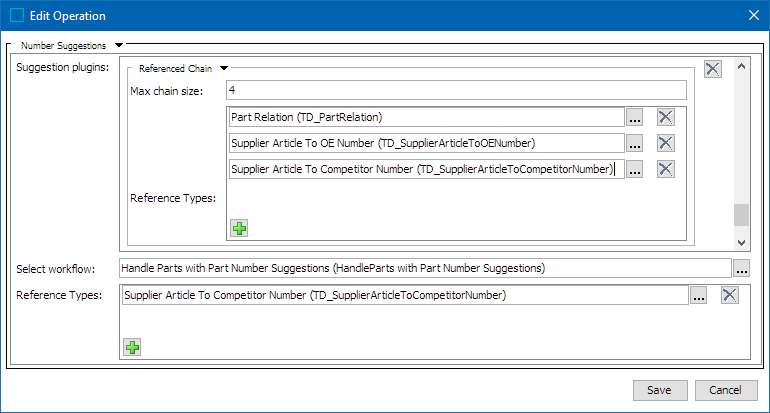770x413 pixels.
Task: Browse for workflow to select
Action: [742, 268]
